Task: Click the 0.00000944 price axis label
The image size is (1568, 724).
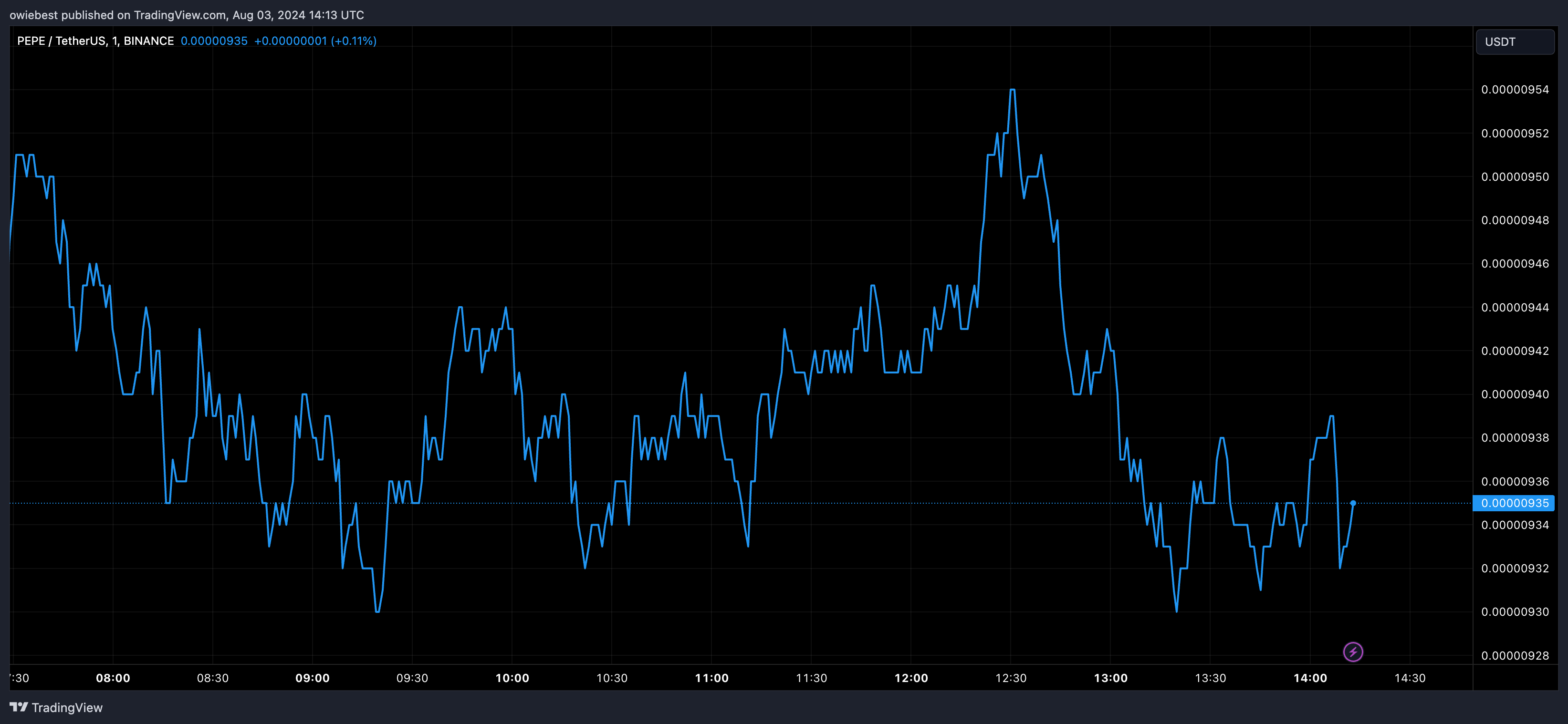Action: pos(1515,307)
